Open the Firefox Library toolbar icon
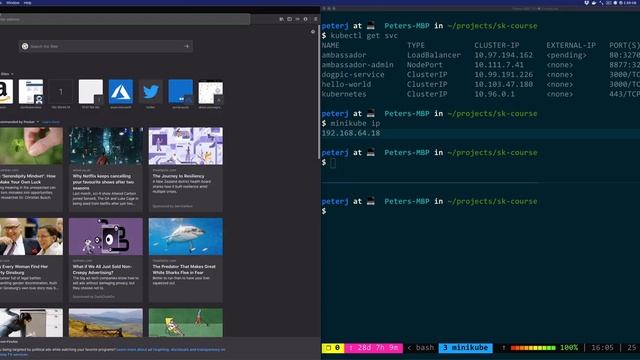 (281, 19)
